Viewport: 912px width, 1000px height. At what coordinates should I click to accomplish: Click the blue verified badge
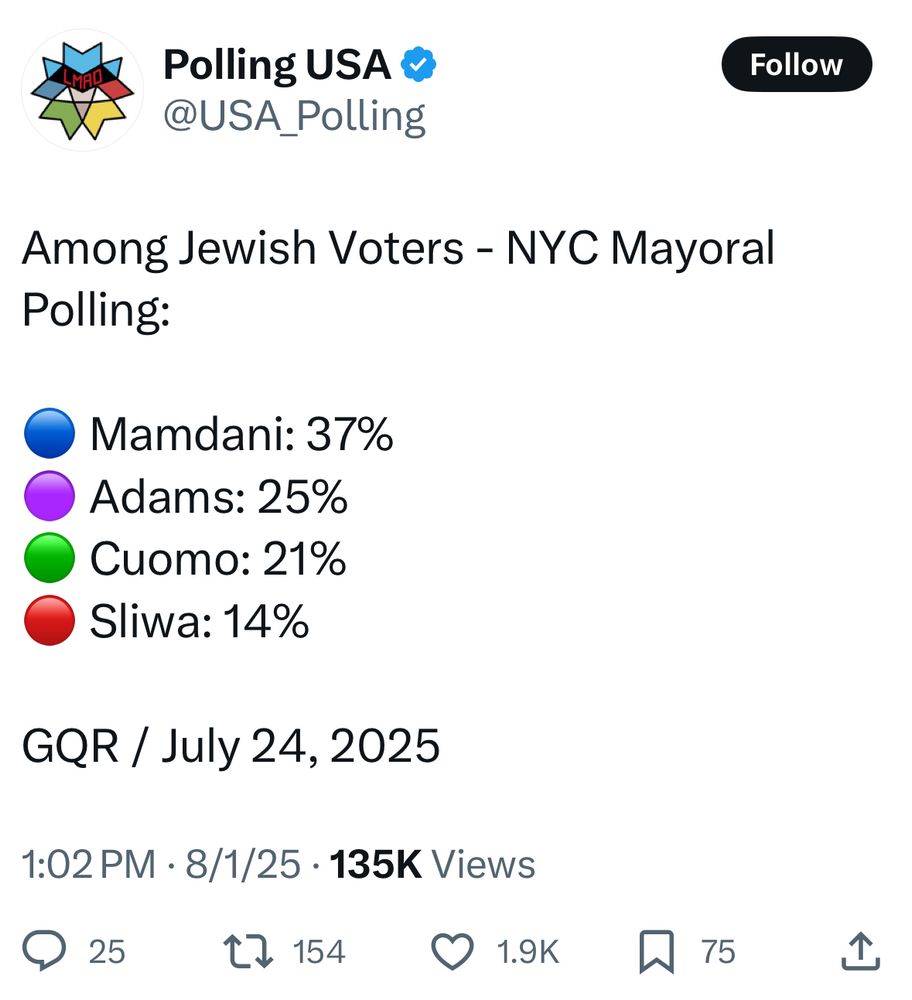[x=418, y=64]
